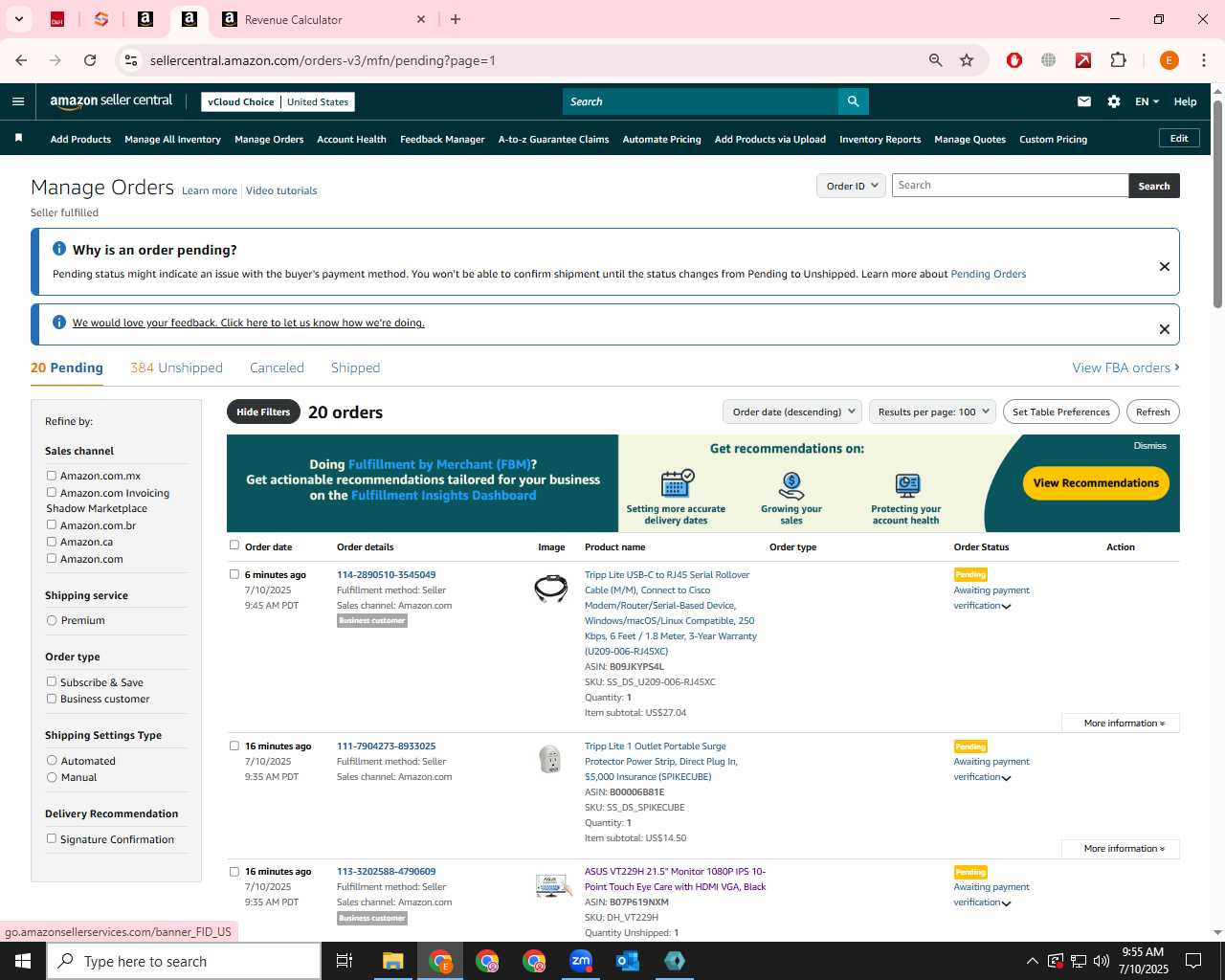This screenshot has height=980, width=1225.
Task: Open Task View on the taskbar
Action: tap(345, 961)
